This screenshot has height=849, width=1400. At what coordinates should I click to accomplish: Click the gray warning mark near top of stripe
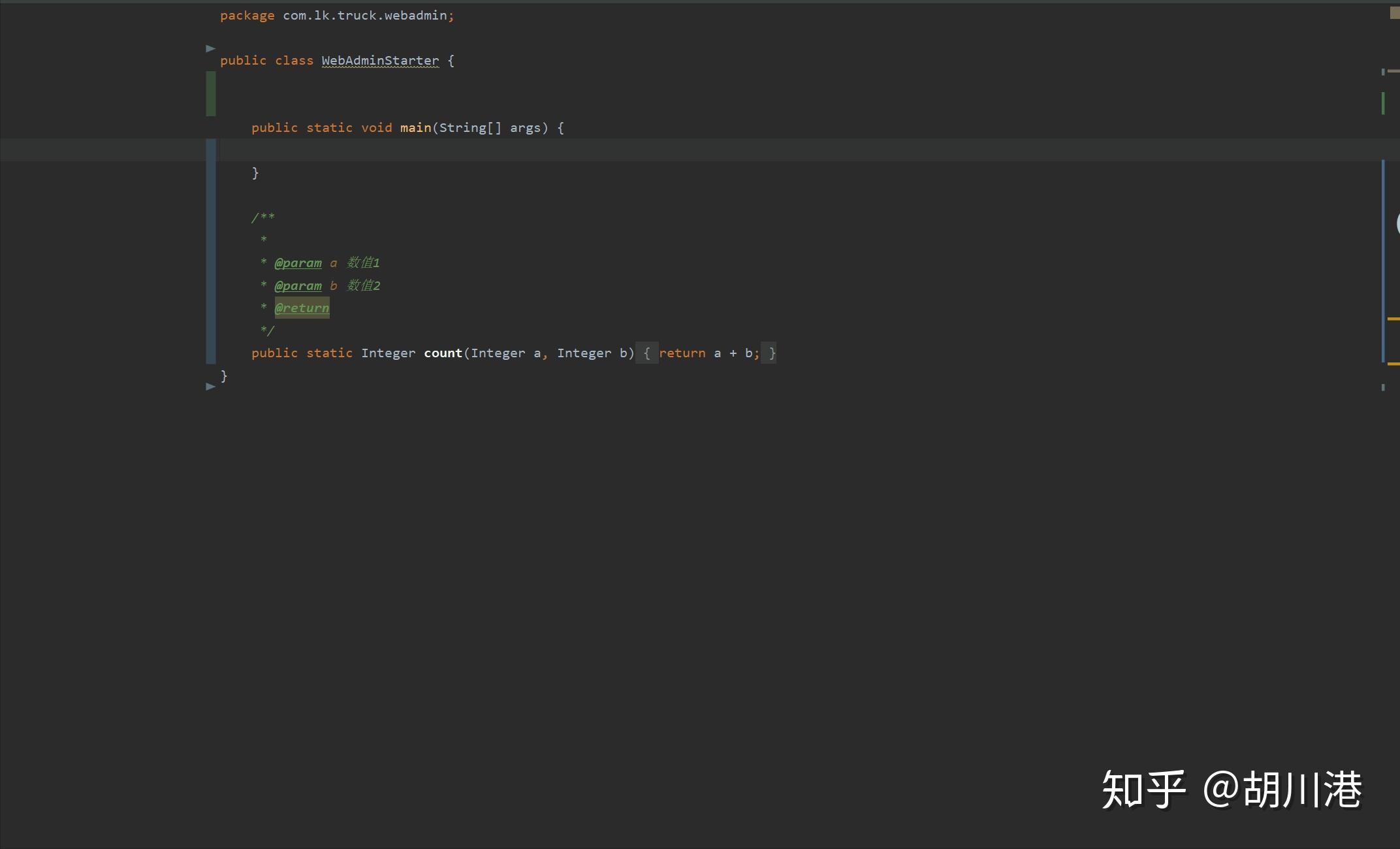1393,71
